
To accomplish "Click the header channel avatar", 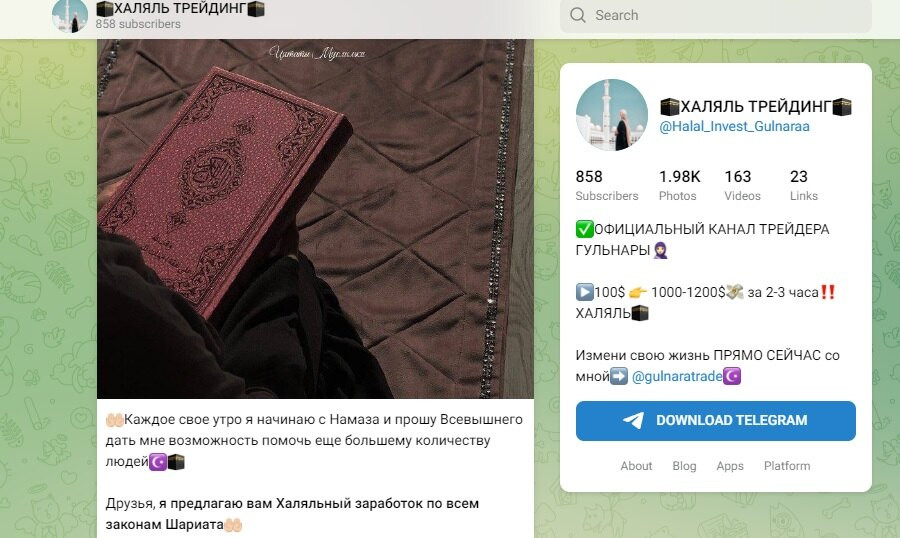I will 70,16.
